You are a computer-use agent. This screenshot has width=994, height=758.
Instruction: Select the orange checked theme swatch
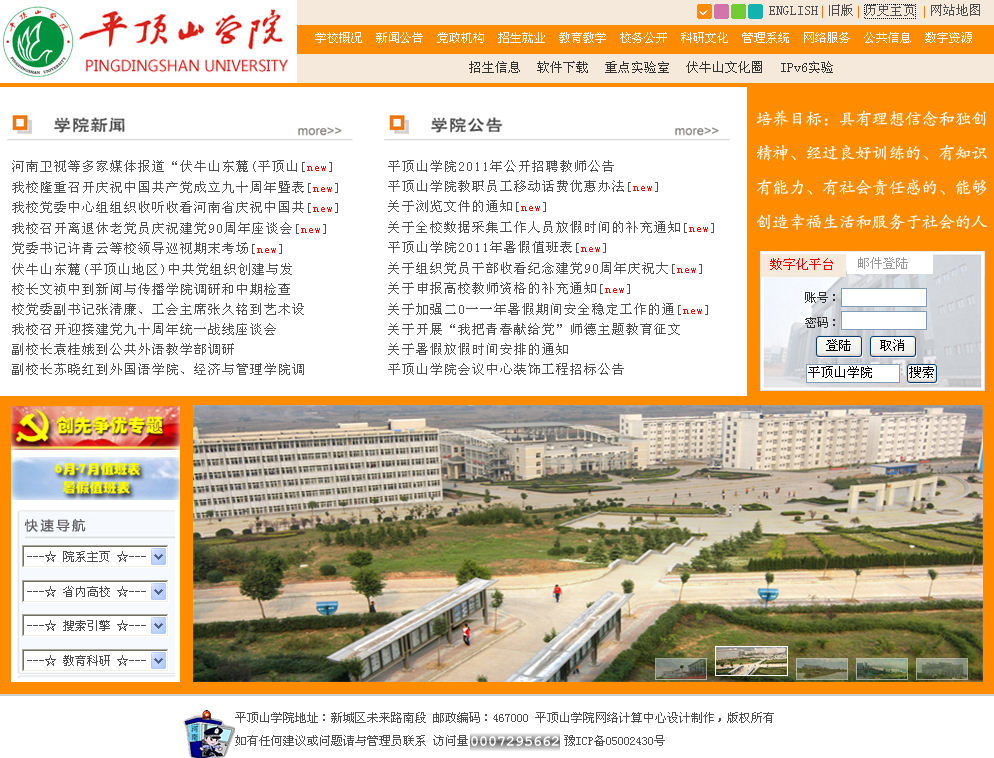(704, 12)
